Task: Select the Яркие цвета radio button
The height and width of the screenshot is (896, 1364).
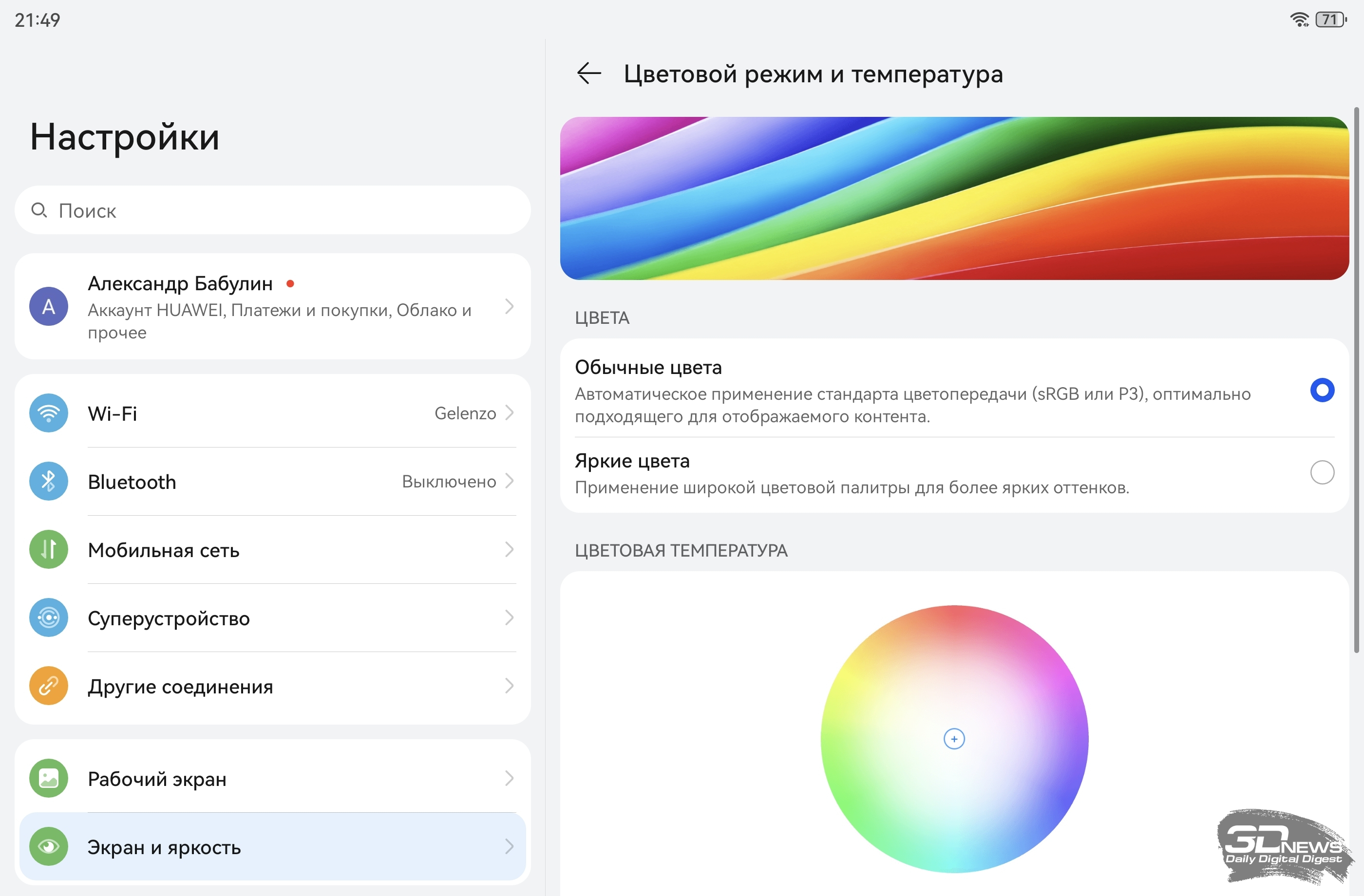Action: 1322,473
